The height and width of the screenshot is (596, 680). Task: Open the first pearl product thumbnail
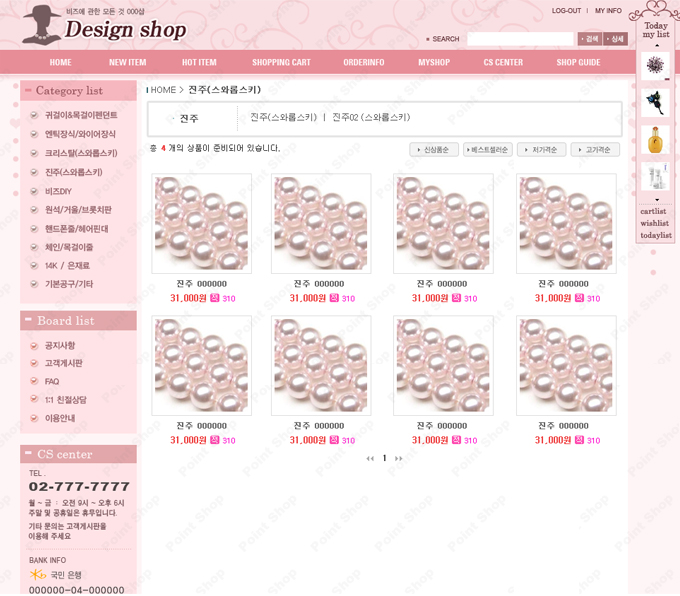[201, 223]
